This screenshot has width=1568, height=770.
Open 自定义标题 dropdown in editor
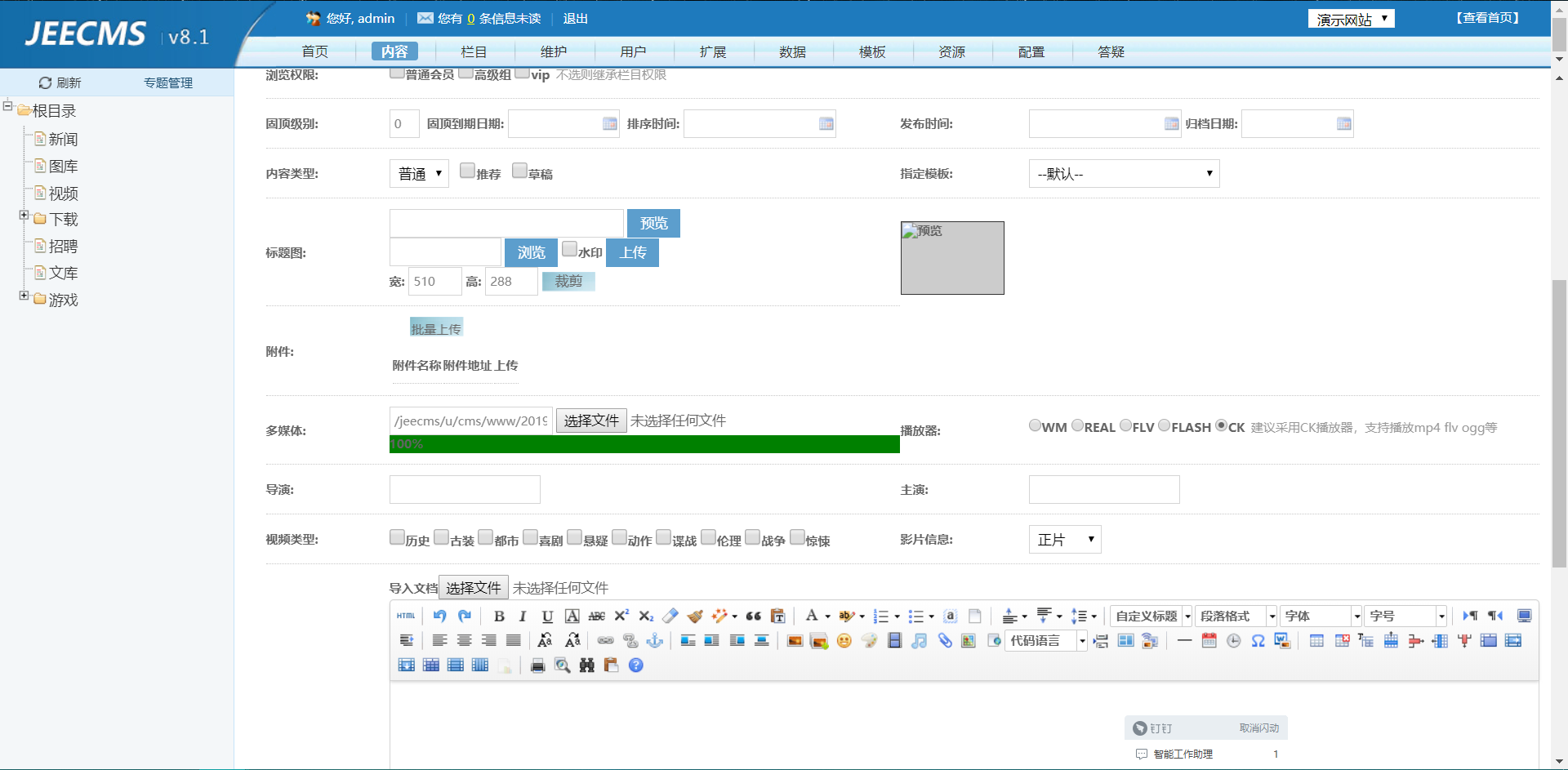click(1152, 616)
